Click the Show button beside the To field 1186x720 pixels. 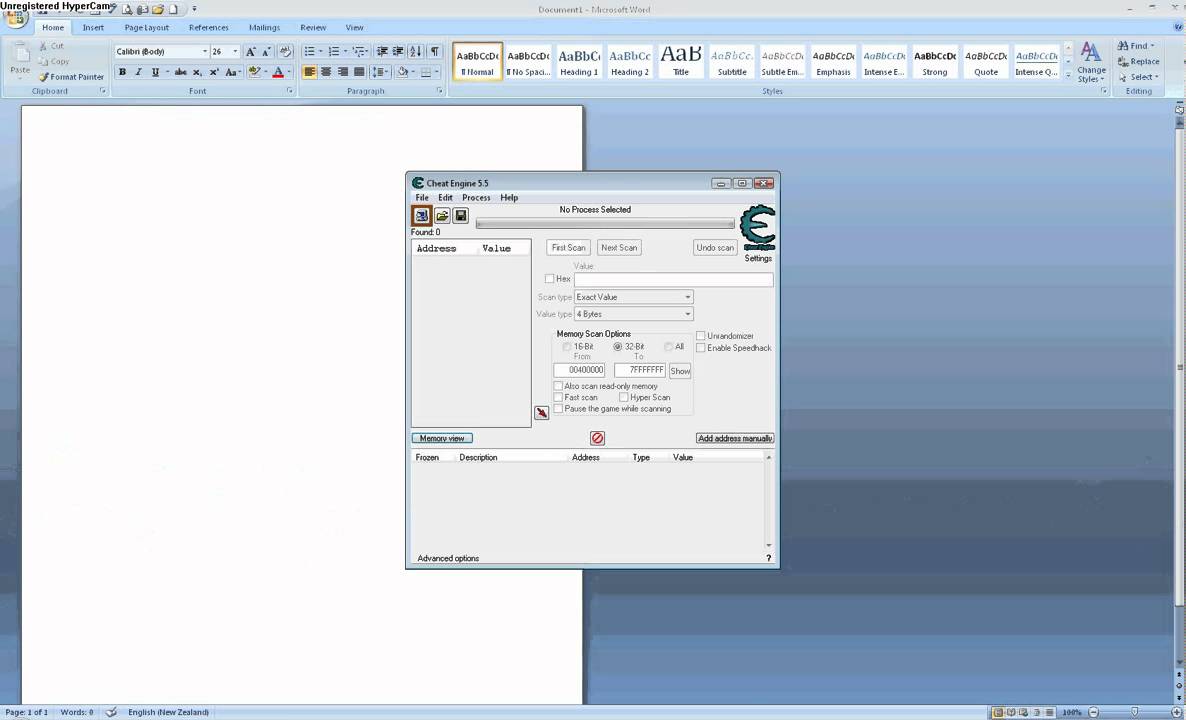680,371
